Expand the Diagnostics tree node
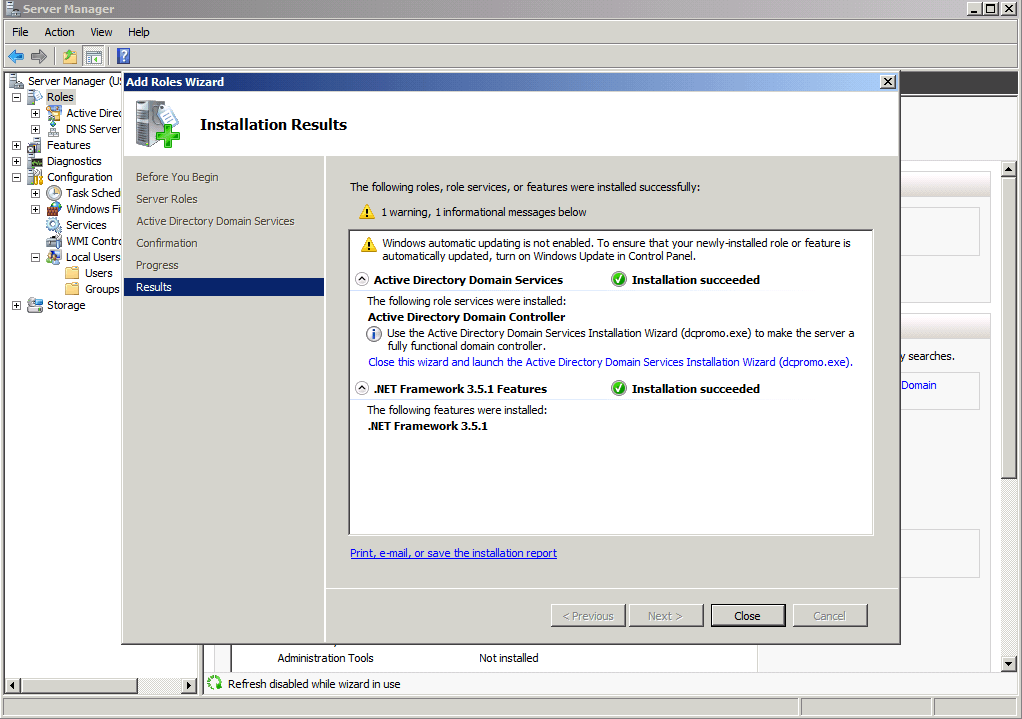Viewport: 1022px width, 719px height. [x=16, y=161]
